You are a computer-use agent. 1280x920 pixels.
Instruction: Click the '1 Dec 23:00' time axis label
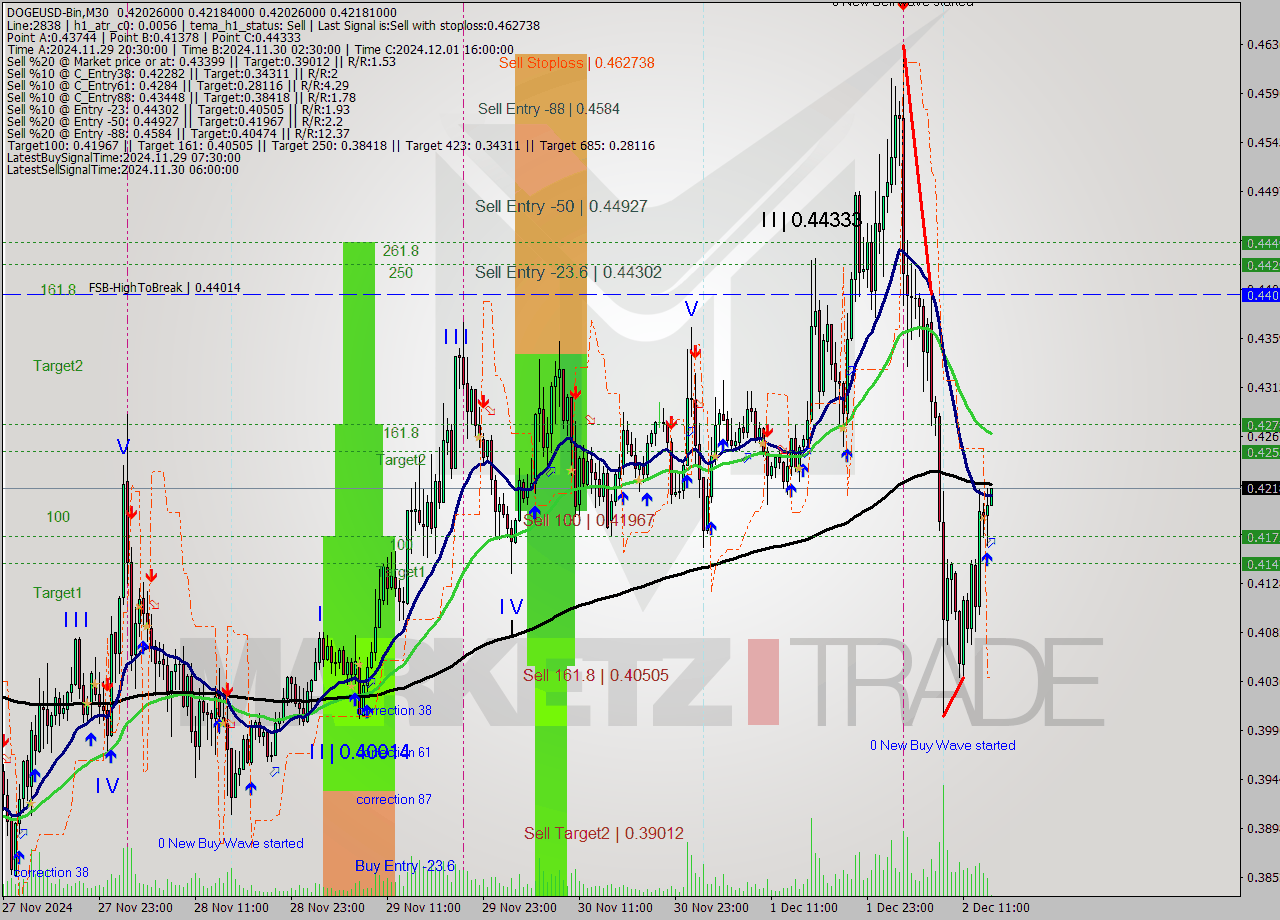(x=902, y=908)
